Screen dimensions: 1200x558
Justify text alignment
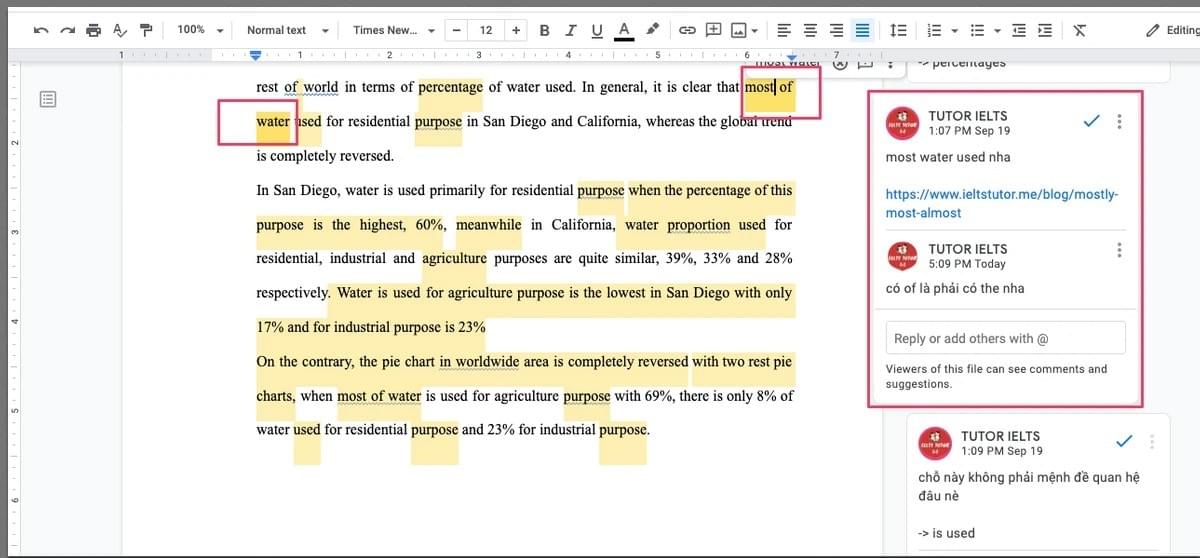(x=862, y=30)
